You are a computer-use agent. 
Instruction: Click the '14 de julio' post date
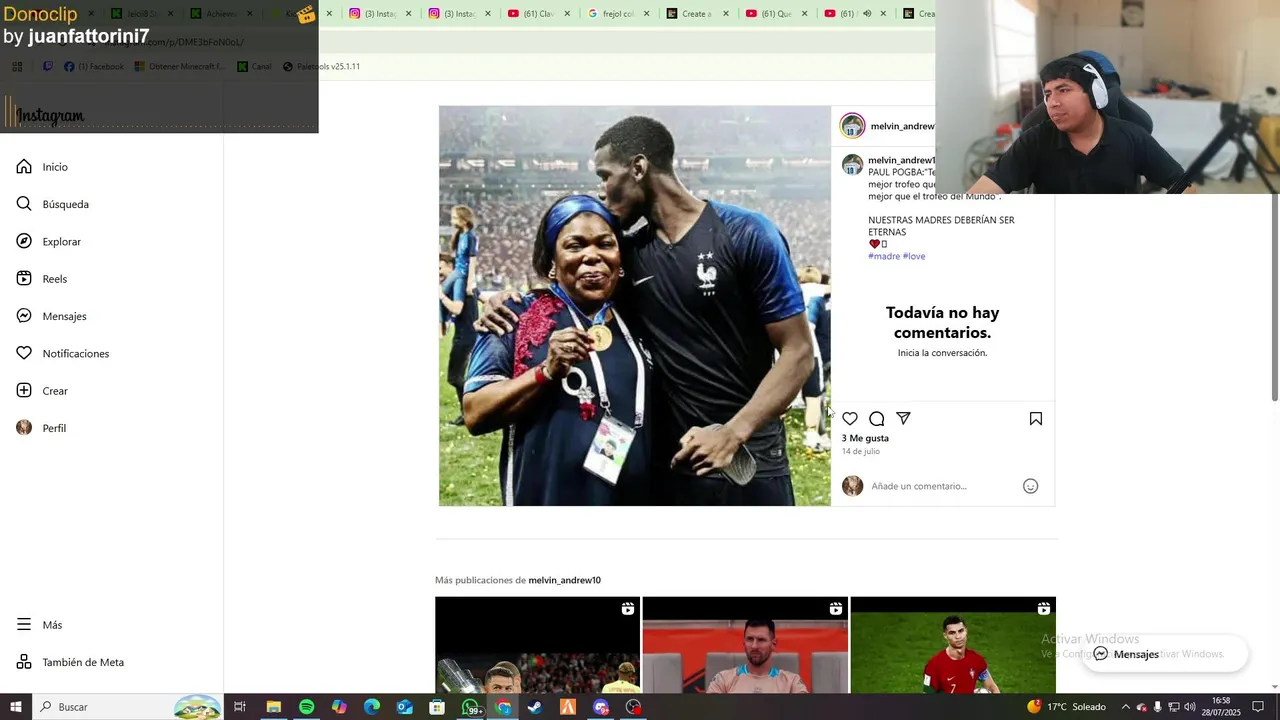point(861,452)
